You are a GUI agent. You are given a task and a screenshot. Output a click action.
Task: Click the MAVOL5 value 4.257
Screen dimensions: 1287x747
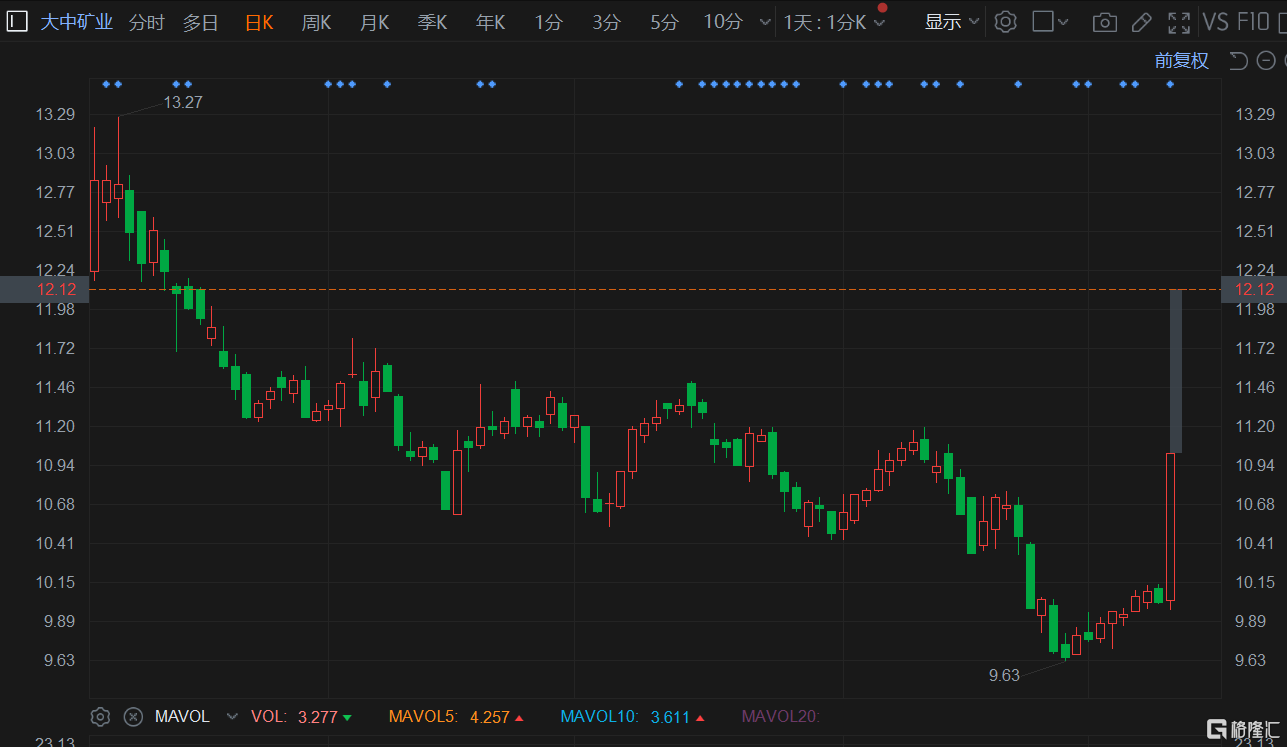coord(489,717)
